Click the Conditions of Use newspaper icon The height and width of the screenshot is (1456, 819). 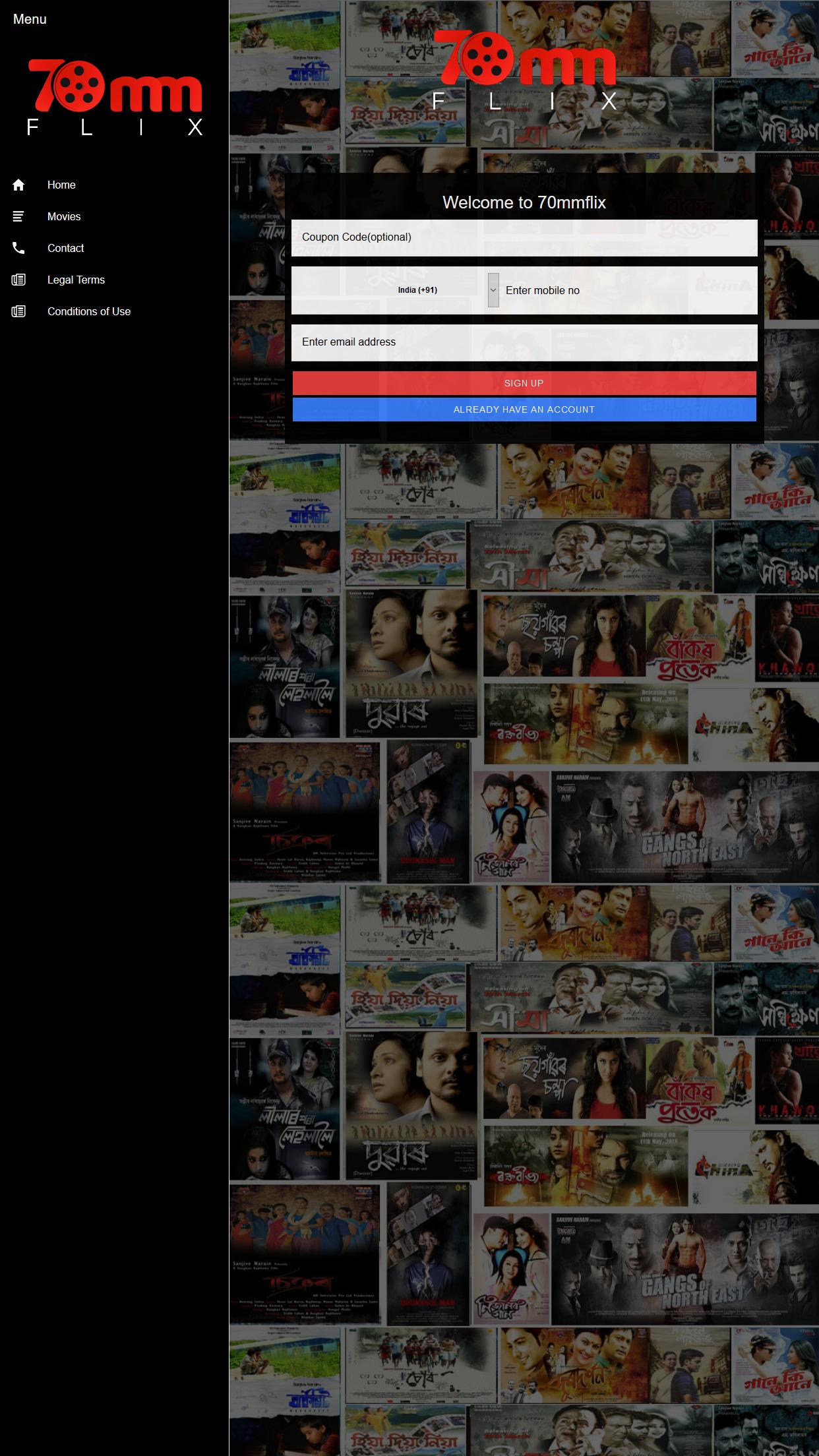pos(18,312)
